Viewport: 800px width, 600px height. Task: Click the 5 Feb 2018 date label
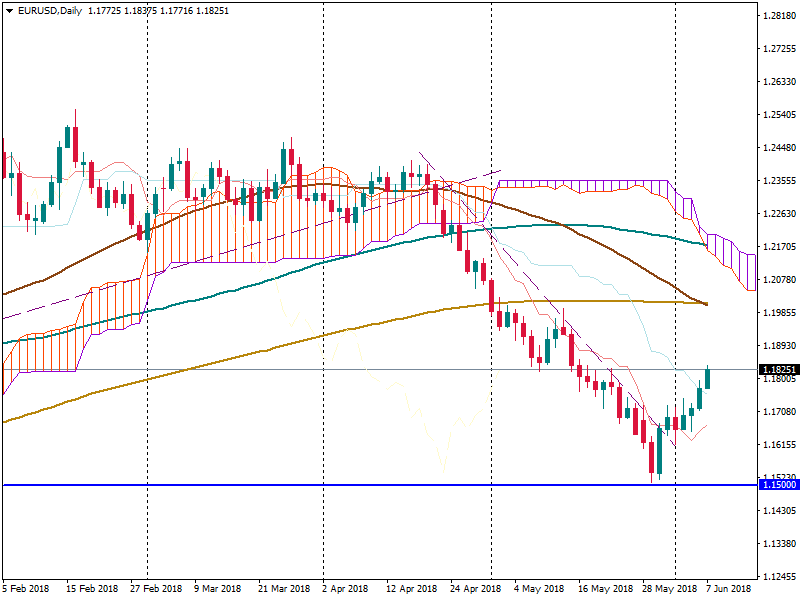point(26,590)
